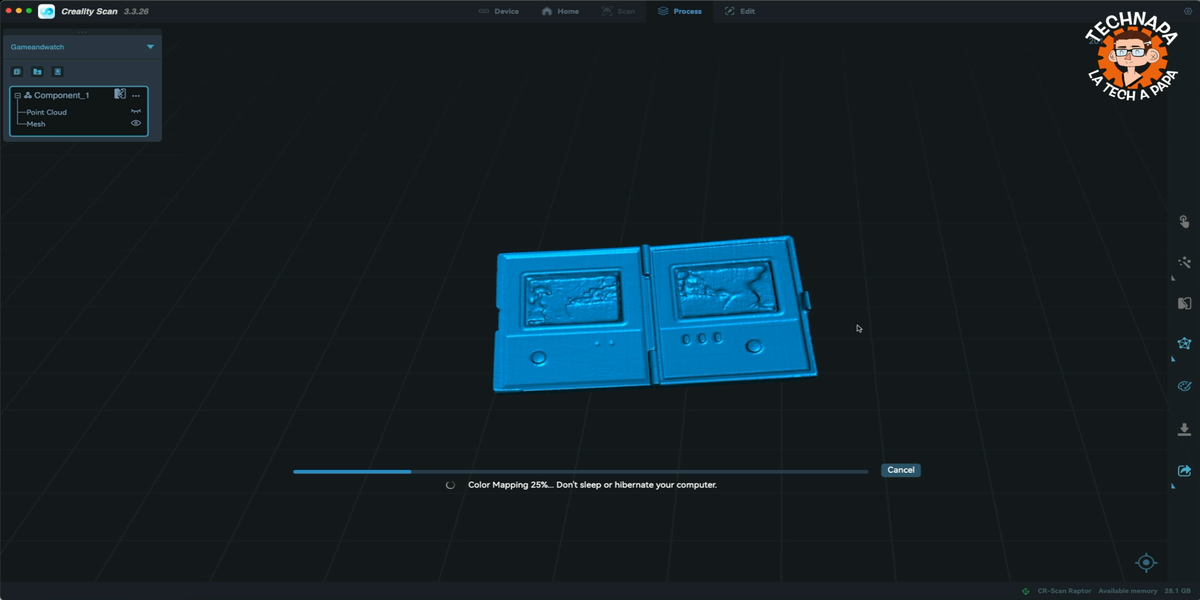Open Component_1 more options menu
Screen dimensions: 1200x600
click(x=136, y=95)
